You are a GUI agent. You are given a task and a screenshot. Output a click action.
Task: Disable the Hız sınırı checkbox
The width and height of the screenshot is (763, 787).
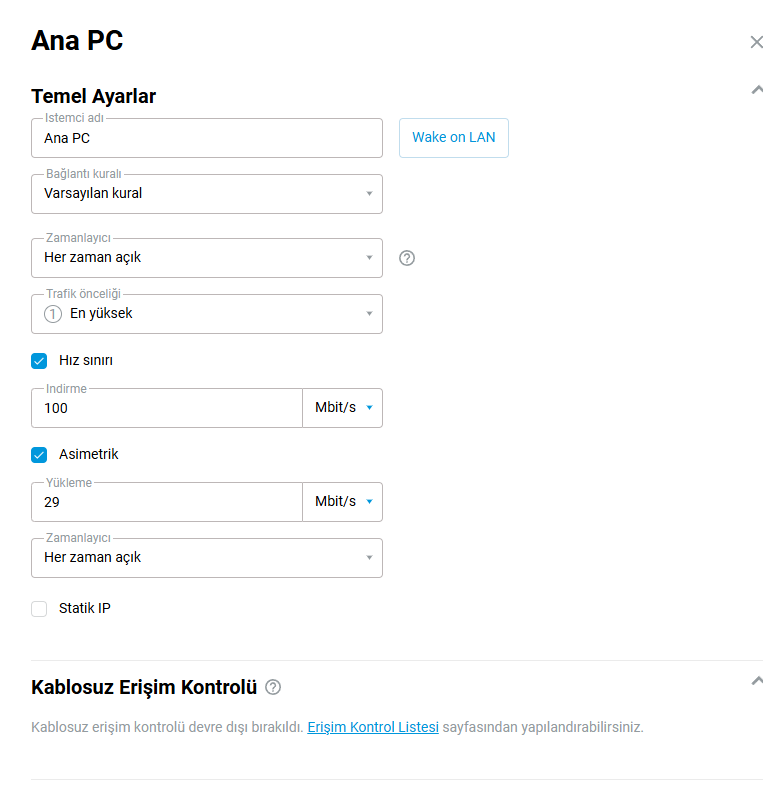point(39,361)
